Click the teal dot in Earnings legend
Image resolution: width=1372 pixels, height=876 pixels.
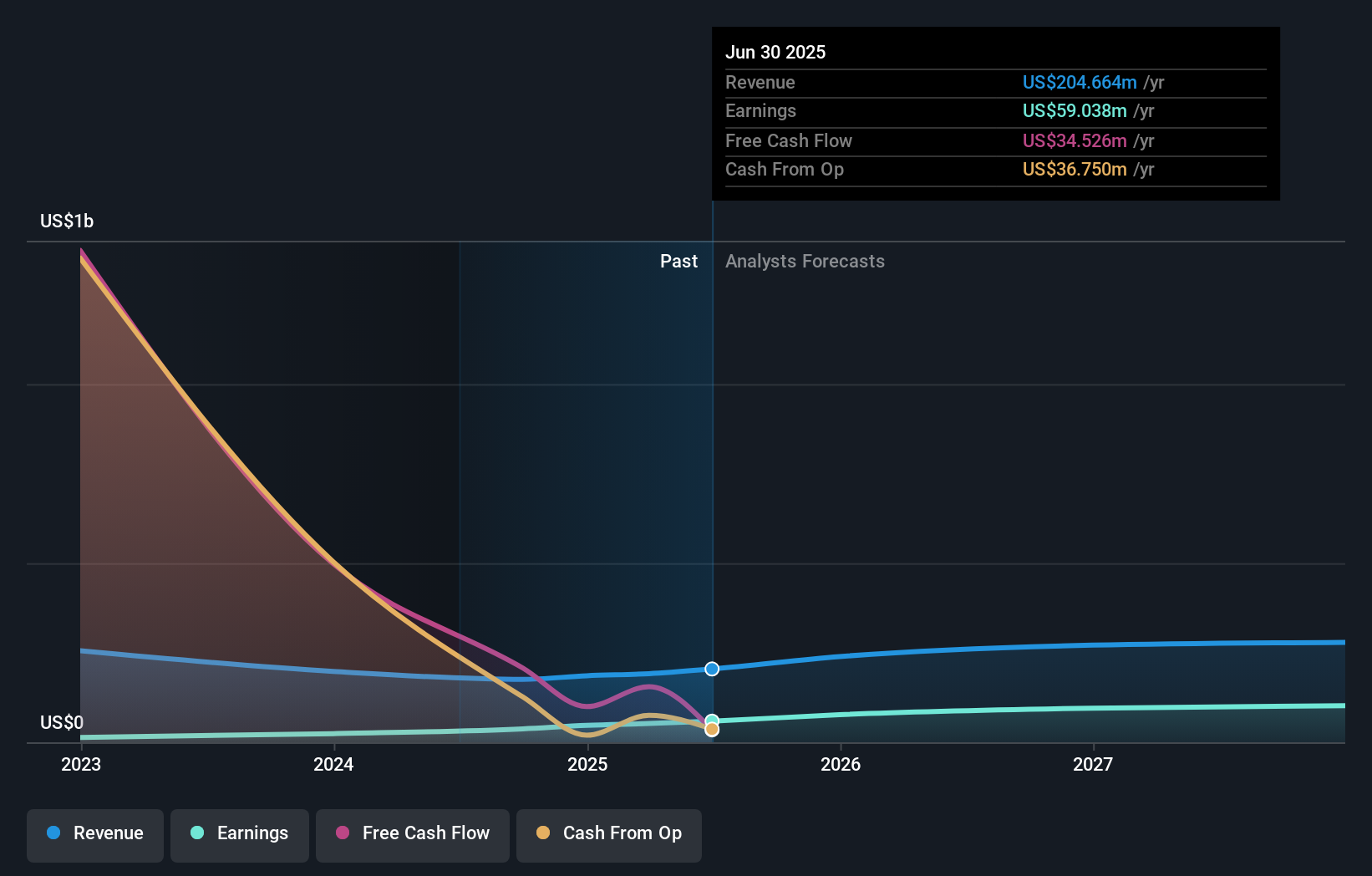coord(197,833)
